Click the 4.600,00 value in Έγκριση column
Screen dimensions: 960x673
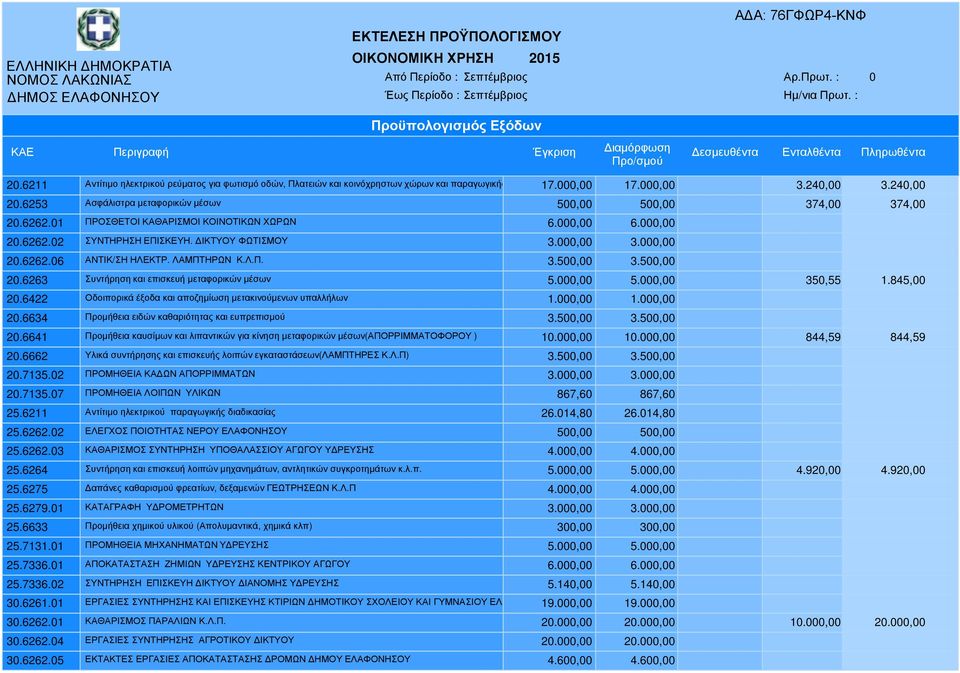tap(570, 661)
